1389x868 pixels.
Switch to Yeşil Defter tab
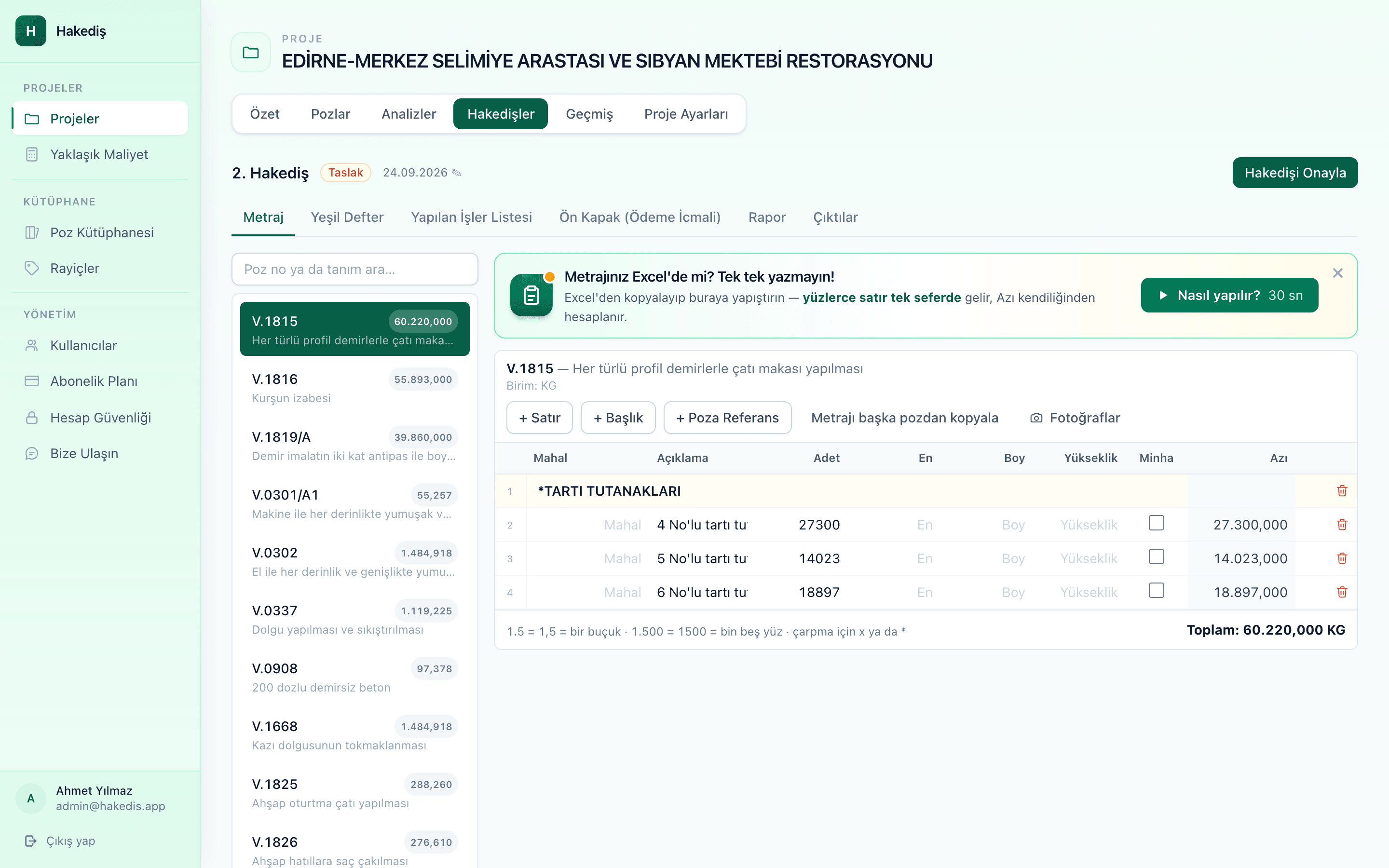[347, 217]
